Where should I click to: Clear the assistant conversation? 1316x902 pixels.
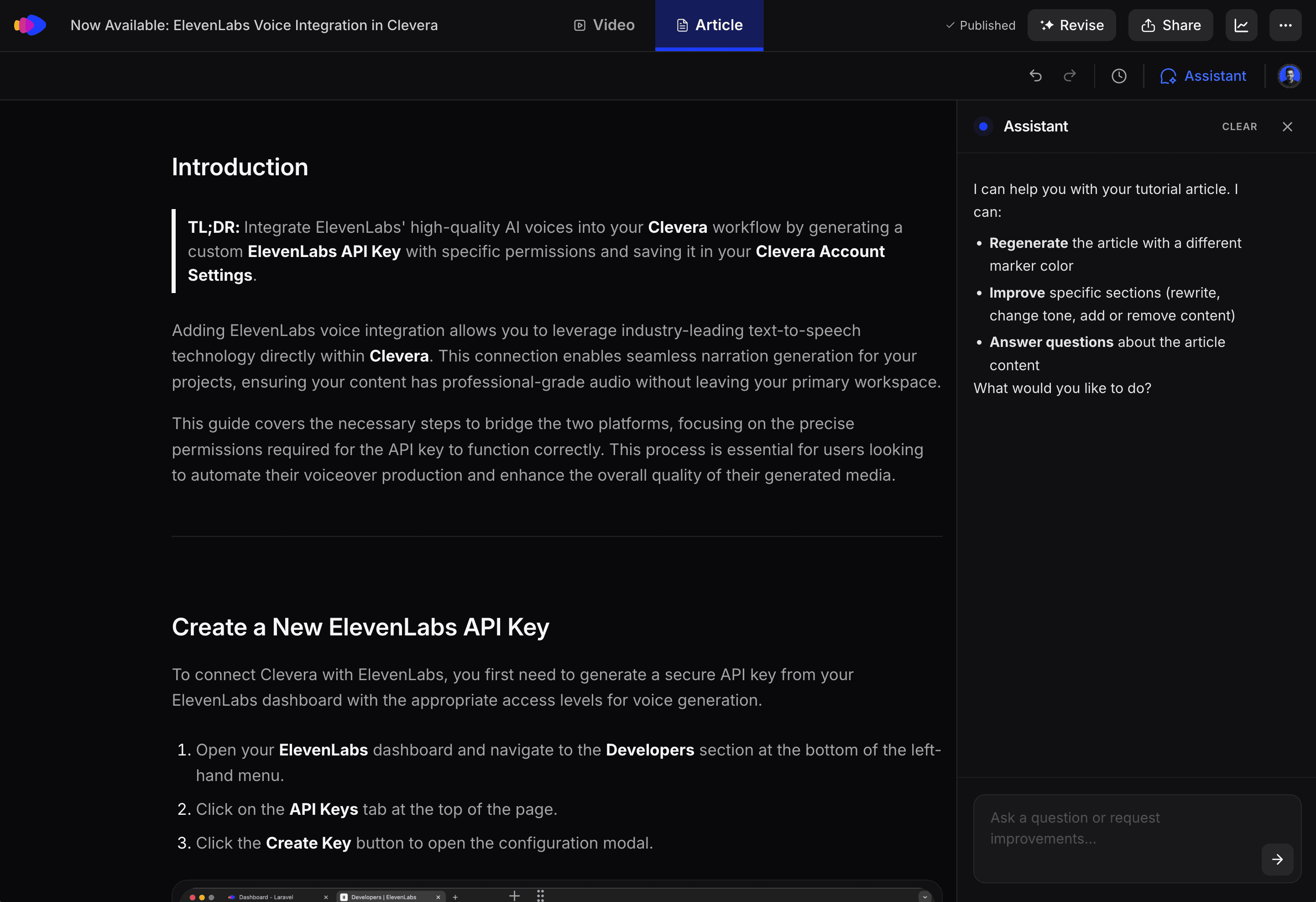[x=1239, y=126]
